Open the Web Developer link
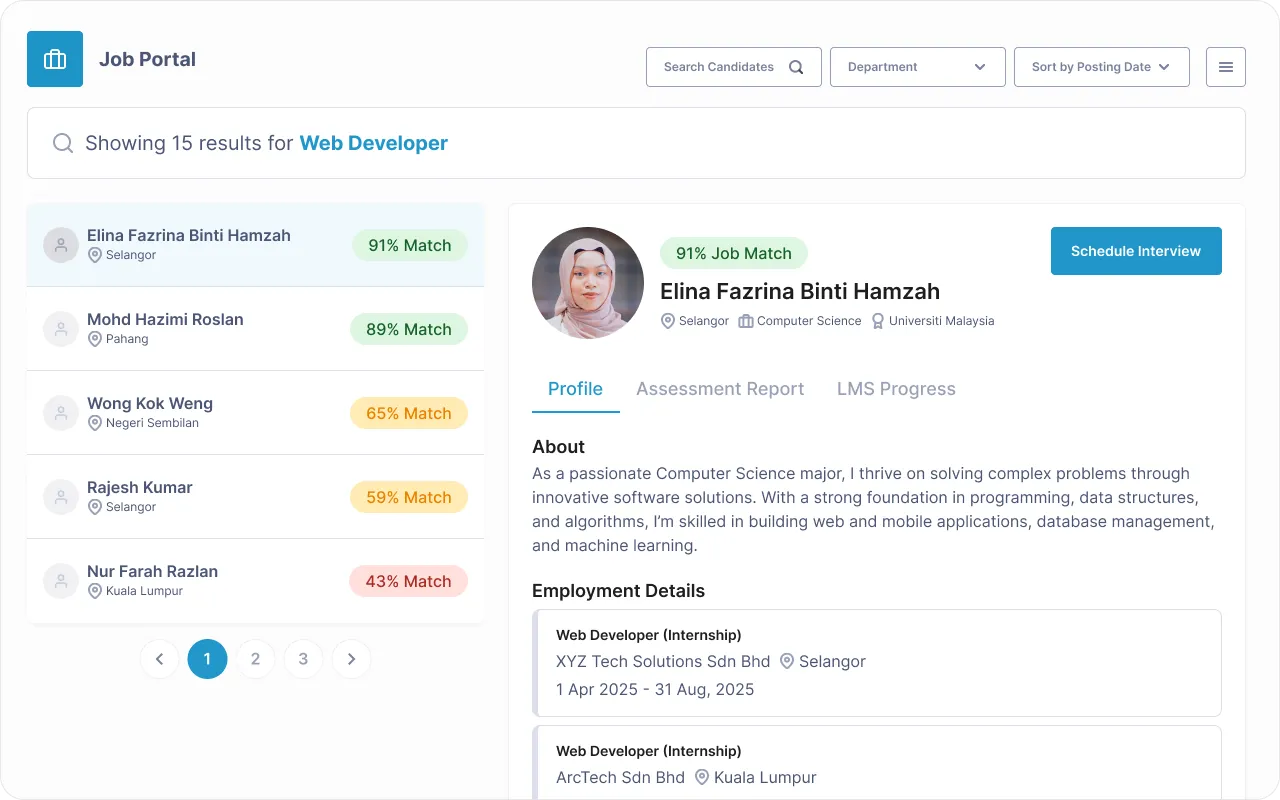Image resolution: width=1280 pixels, height=800 pixels. click(373, 143)
